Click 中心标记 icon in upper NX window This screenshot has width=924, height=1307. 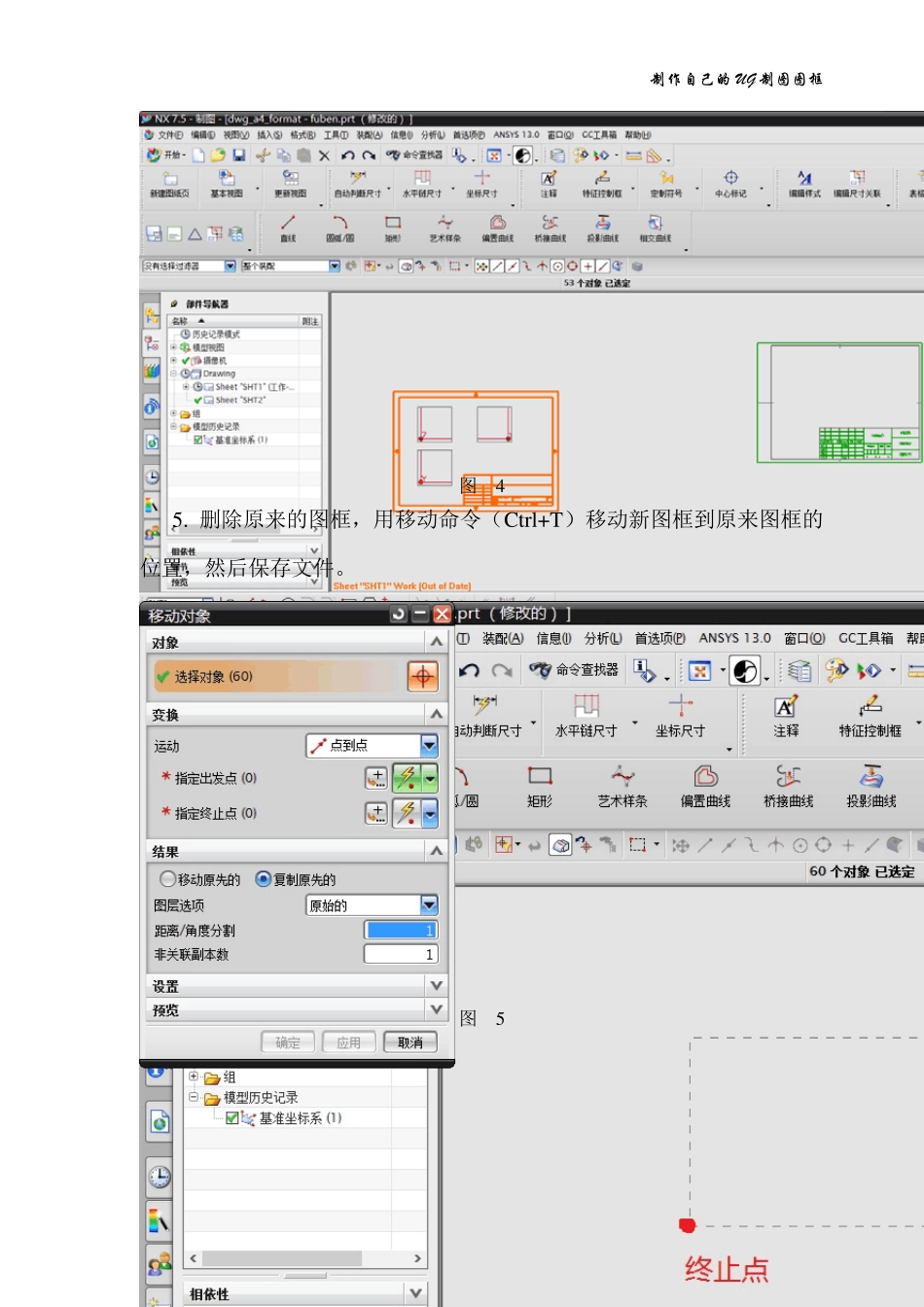(730, 184)
